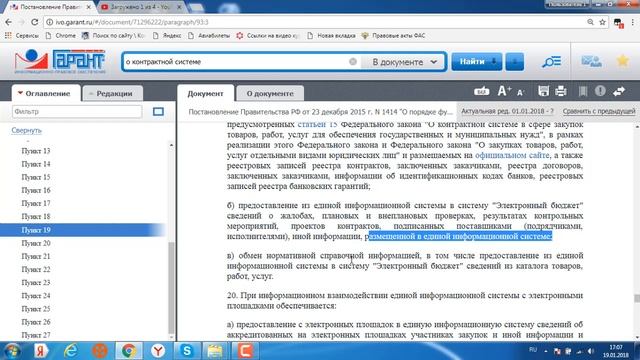Switch to the О документе tab

click(270, 93)
